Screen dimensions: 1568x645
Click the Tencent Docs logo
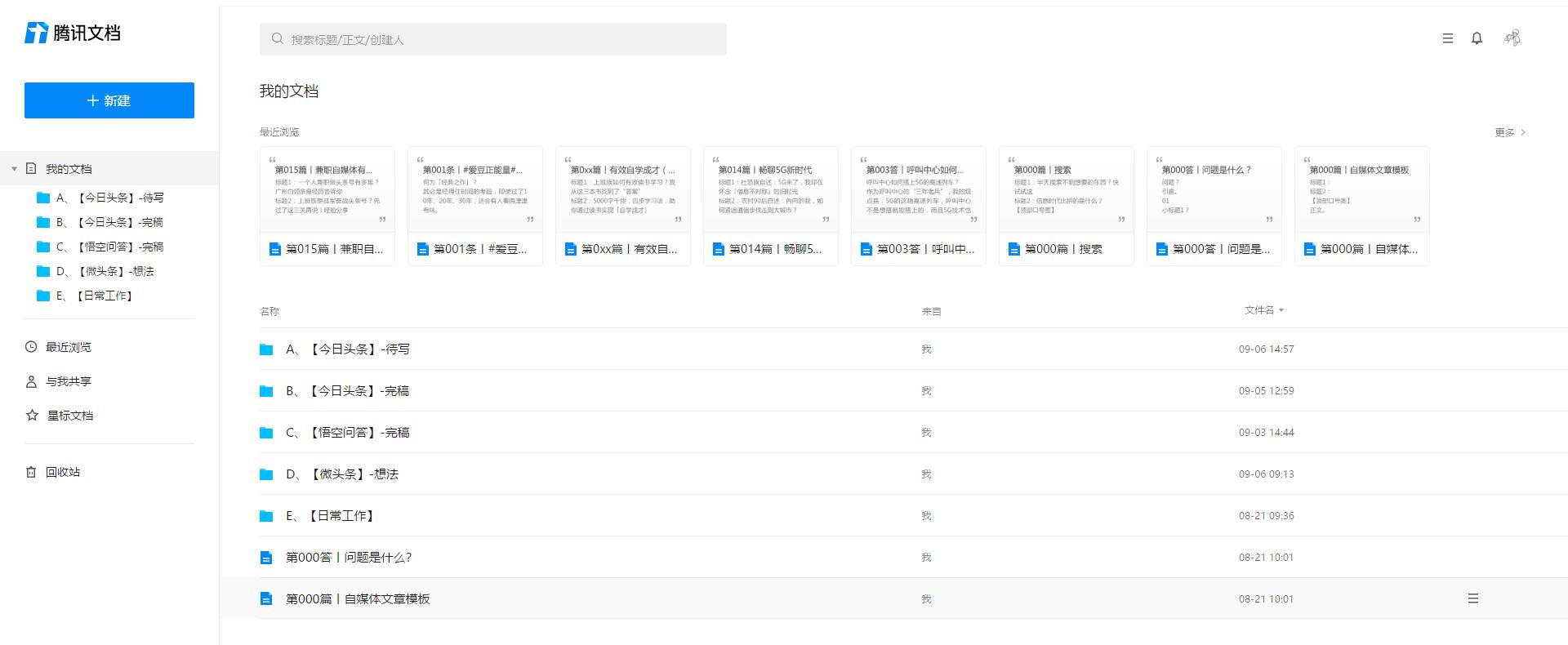73,33
